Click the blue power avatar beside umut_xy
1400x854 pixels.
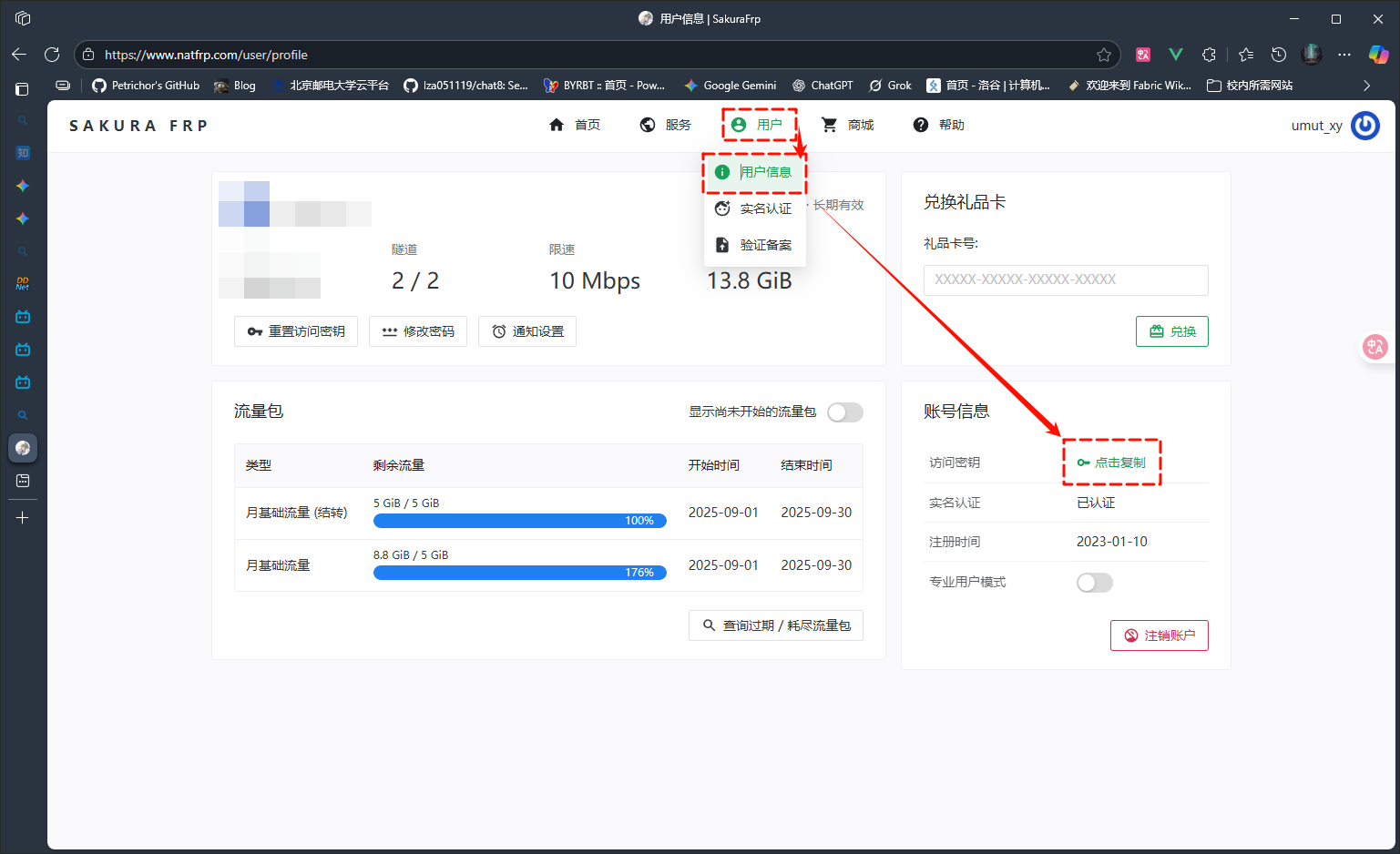[1364, 126]
